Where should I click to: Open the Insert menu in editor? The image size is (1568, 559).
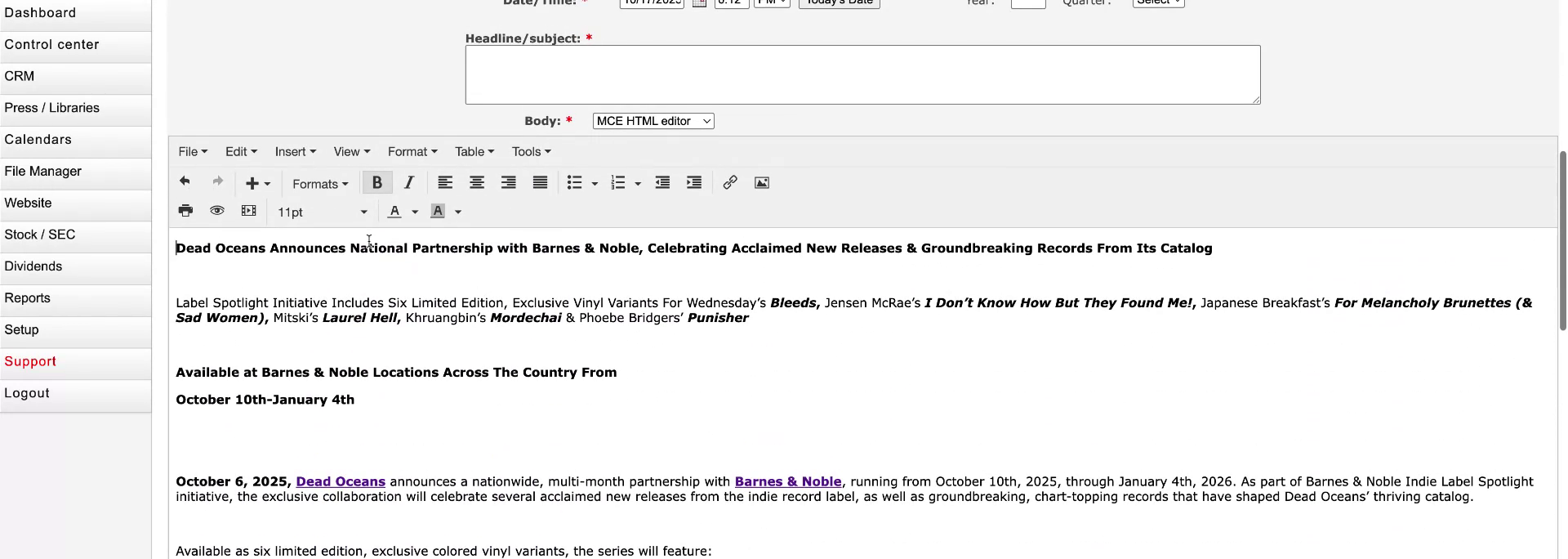coord(295,151)
